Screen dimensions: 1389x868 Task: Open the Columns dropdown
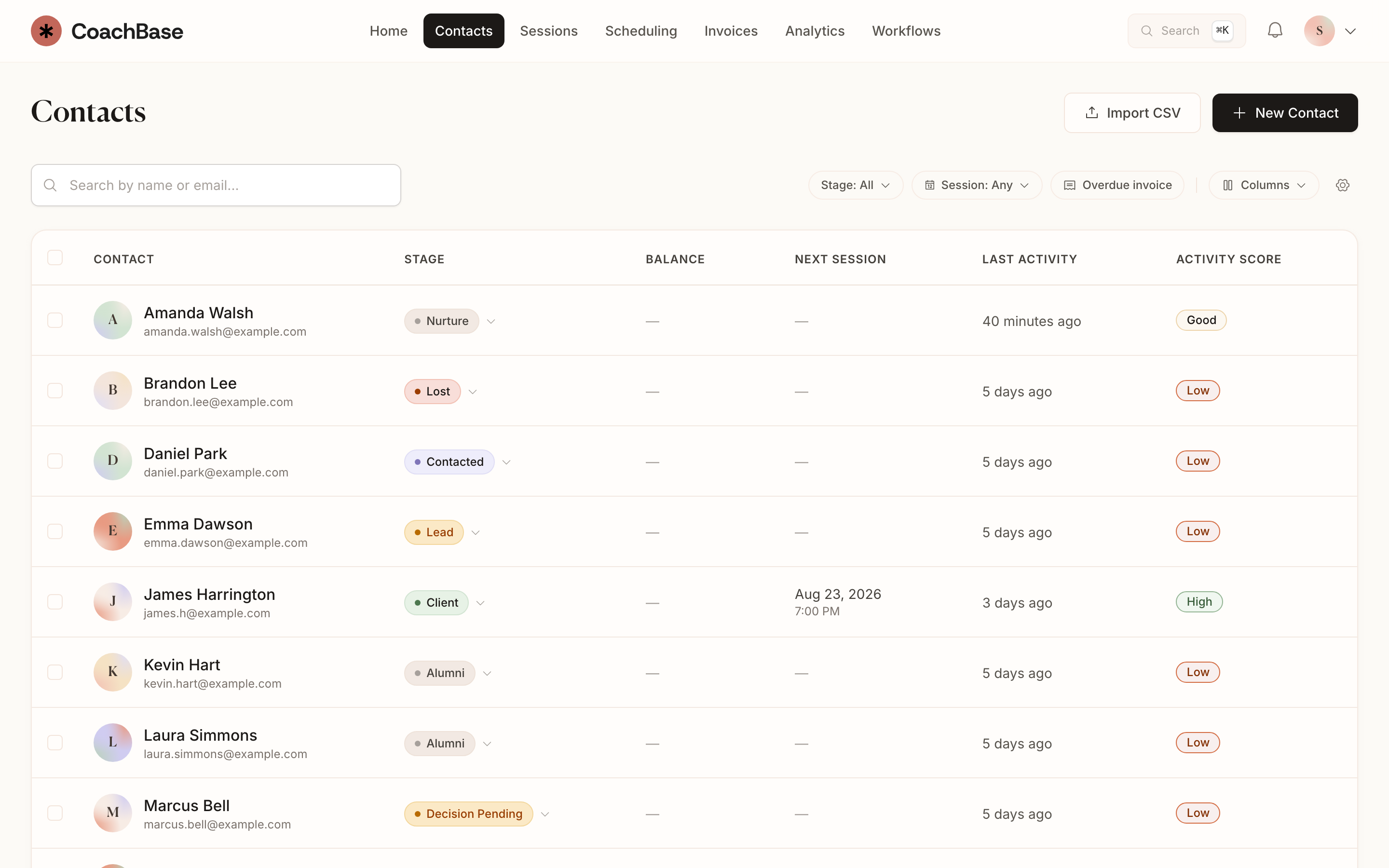1263,185
